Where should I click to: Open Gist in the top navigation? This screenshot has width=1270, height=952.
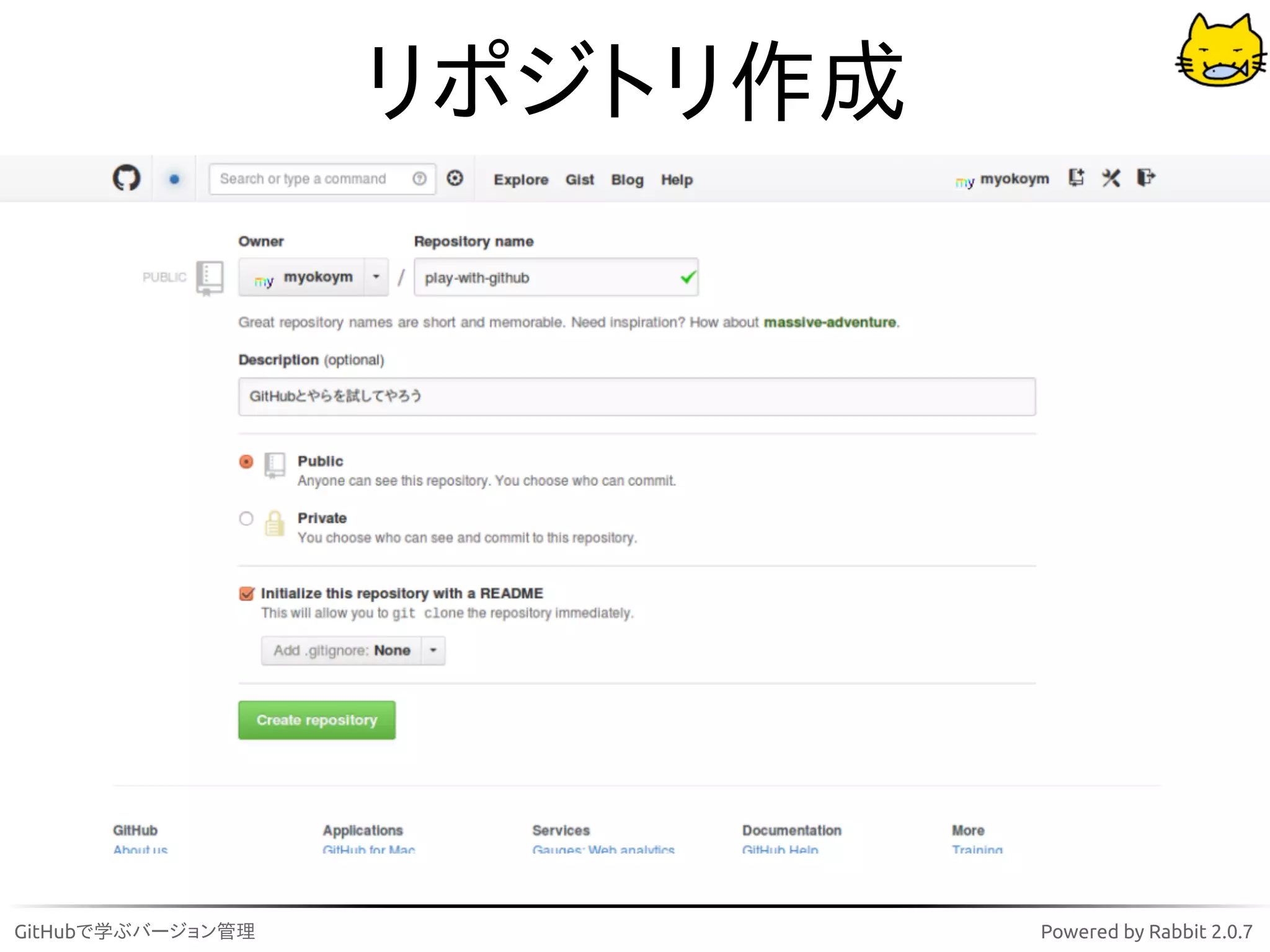pos(580,180)
